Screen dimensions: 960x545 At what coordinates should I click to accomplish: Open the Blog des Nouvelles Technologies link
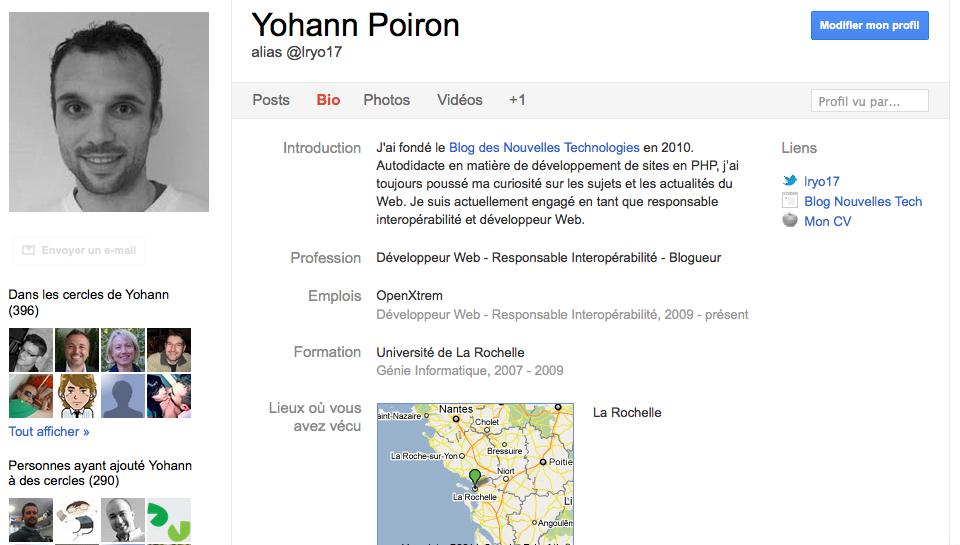pos(544,148)
